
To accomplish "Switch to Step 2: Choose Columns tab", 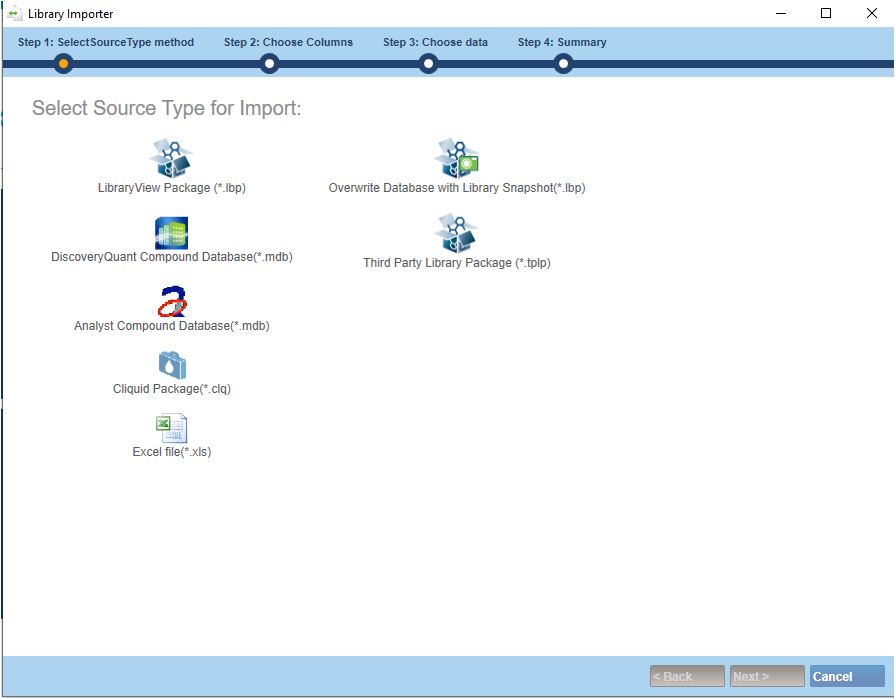I will 288,42.
